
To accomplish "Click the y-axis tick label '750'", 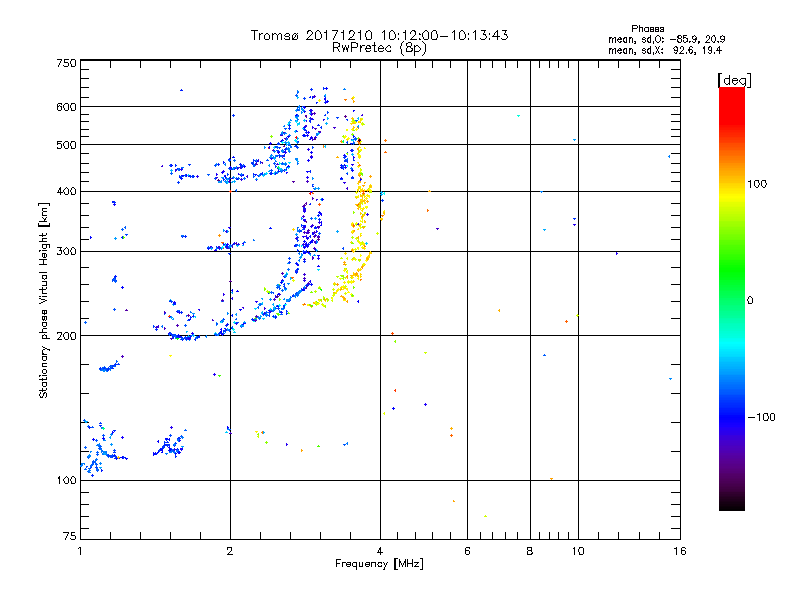I will tap(67, 63).
